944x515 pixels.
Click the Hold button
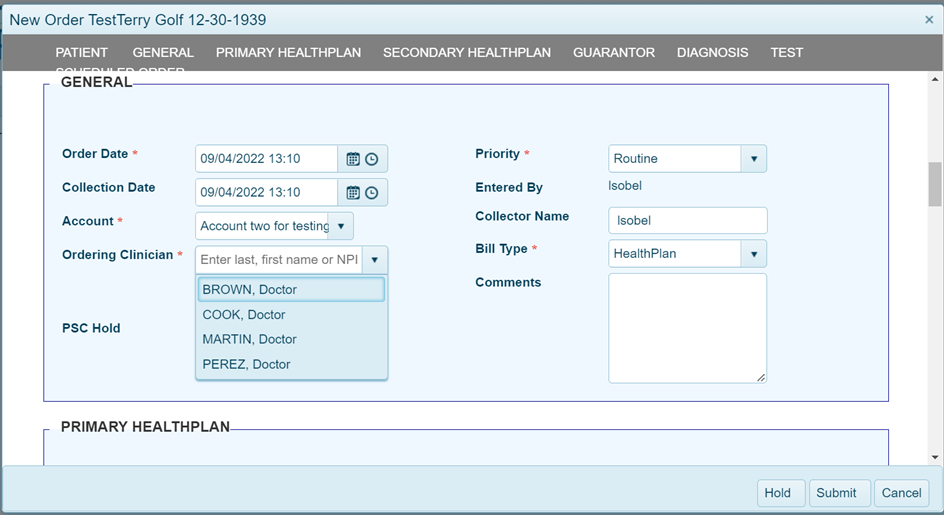click(777, 493)
